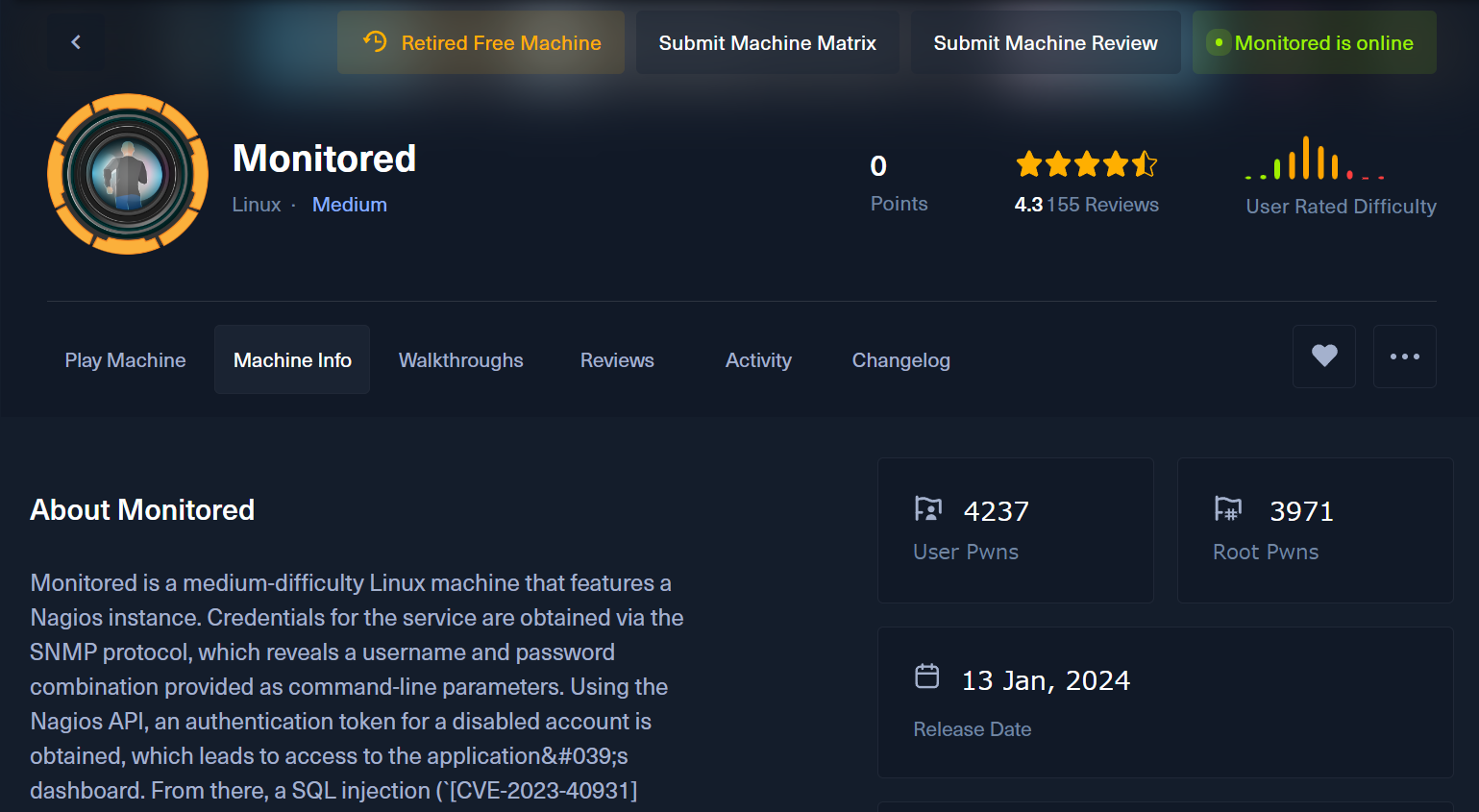
Task: Go back using the left chevron arrow
Action: (76, 42)
